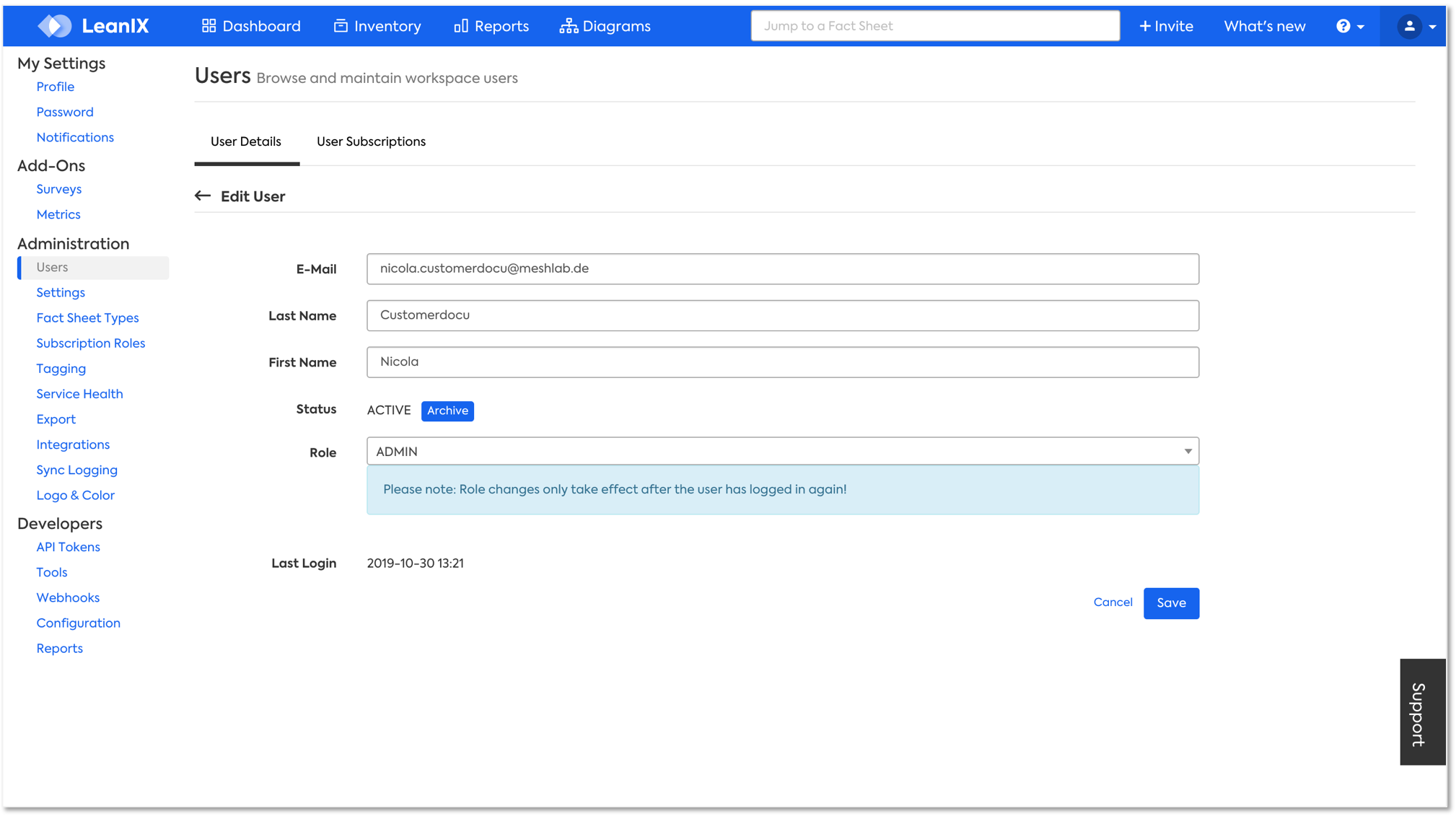Image resolution: width=1456 pixels, height=816 pixels.
Task: Click the caret next to help icon
Action: coord(1361,27)
